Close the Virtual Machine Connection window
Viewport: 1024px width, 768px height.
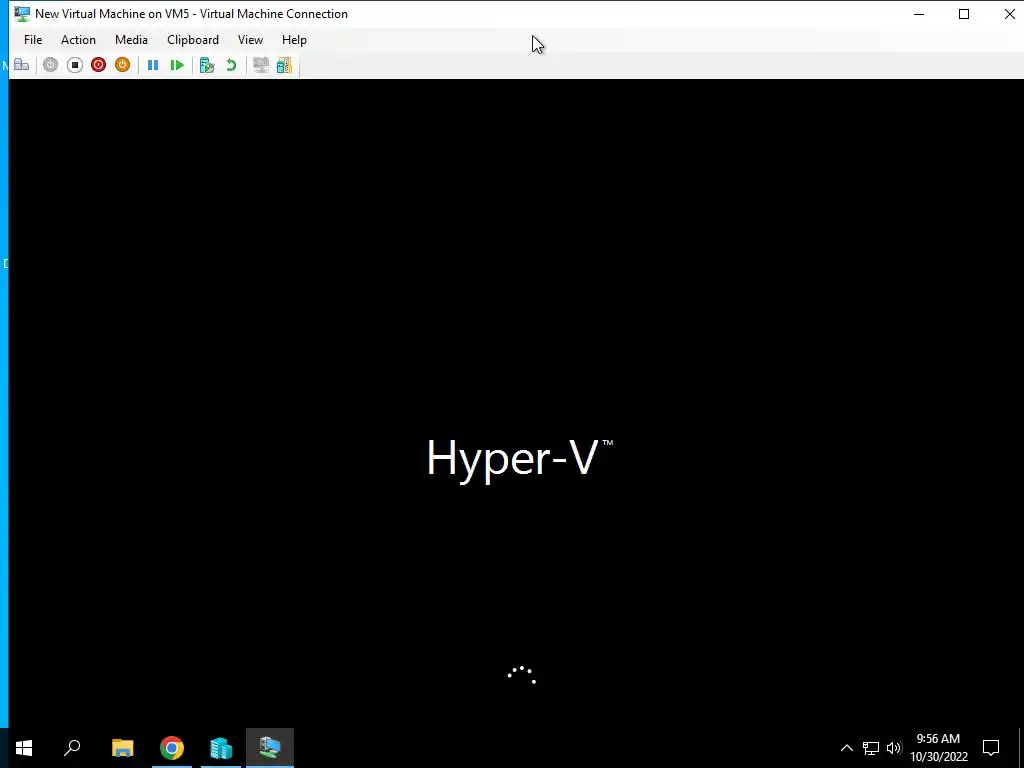click(1009, 14)
